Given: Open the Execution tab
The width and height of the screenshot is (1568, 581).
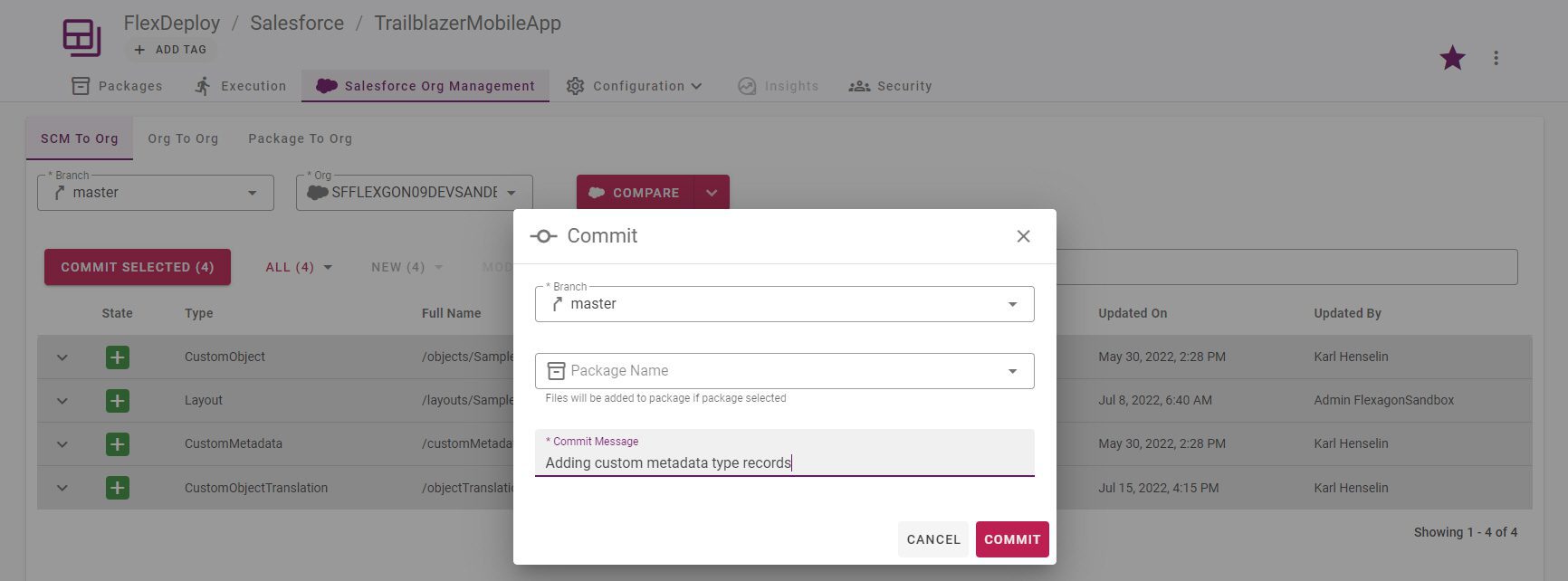Looking at the screenshot, I should click(241, 86).
